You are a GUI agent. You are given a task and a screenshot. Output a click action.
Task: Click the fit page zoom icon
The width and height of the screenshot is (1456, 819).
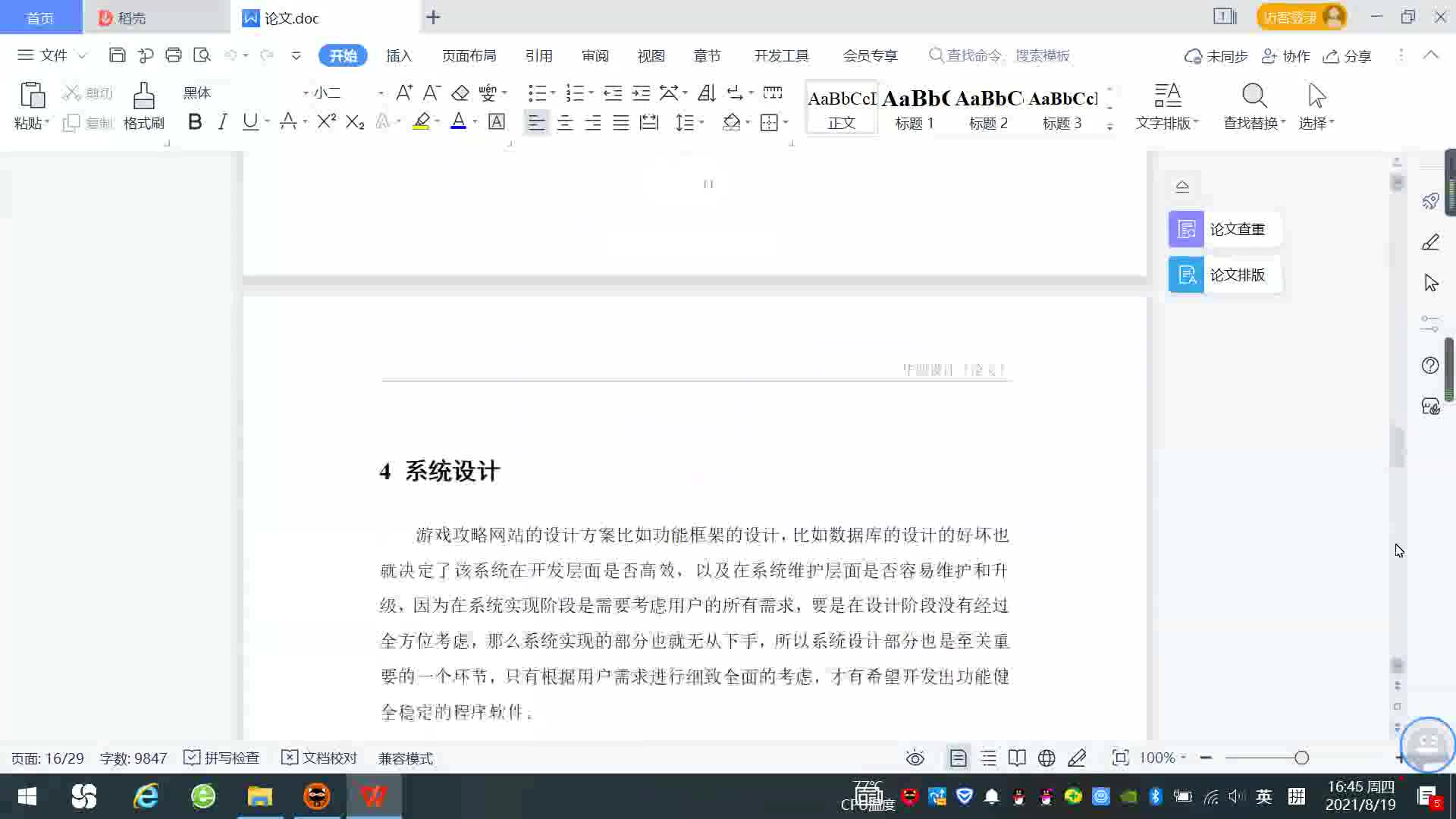pos(1120,758)
